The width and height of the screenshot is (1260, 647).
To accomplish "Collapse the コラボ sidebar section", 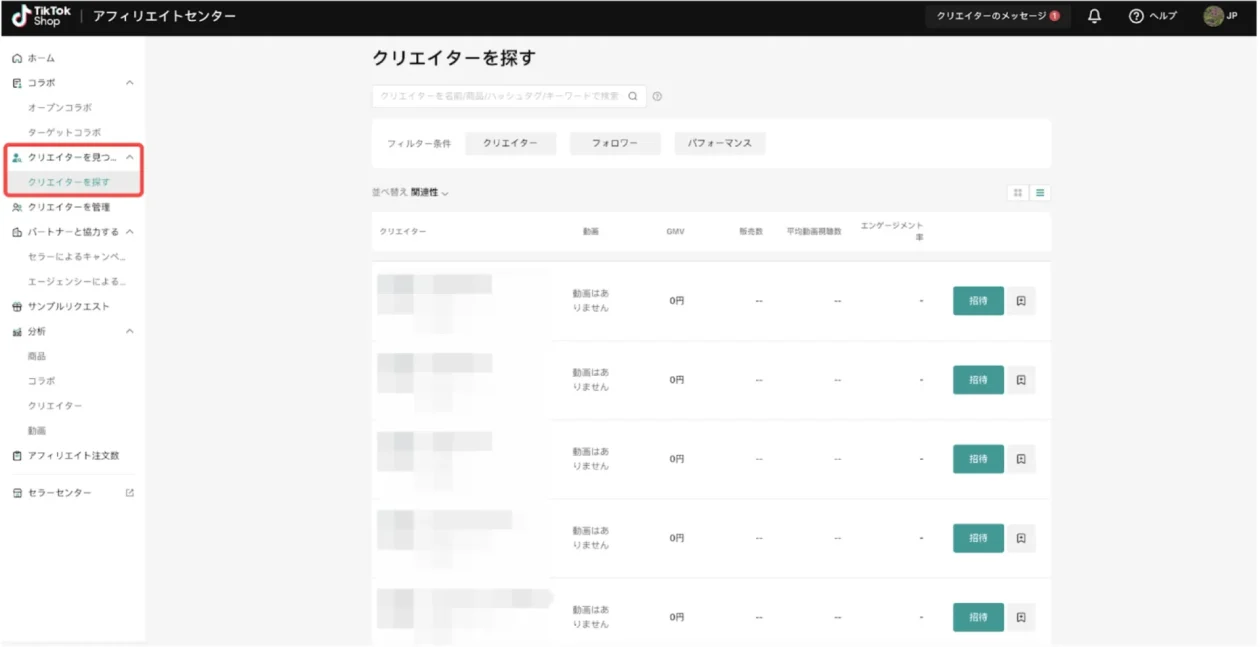I will (x=129, y=83).
